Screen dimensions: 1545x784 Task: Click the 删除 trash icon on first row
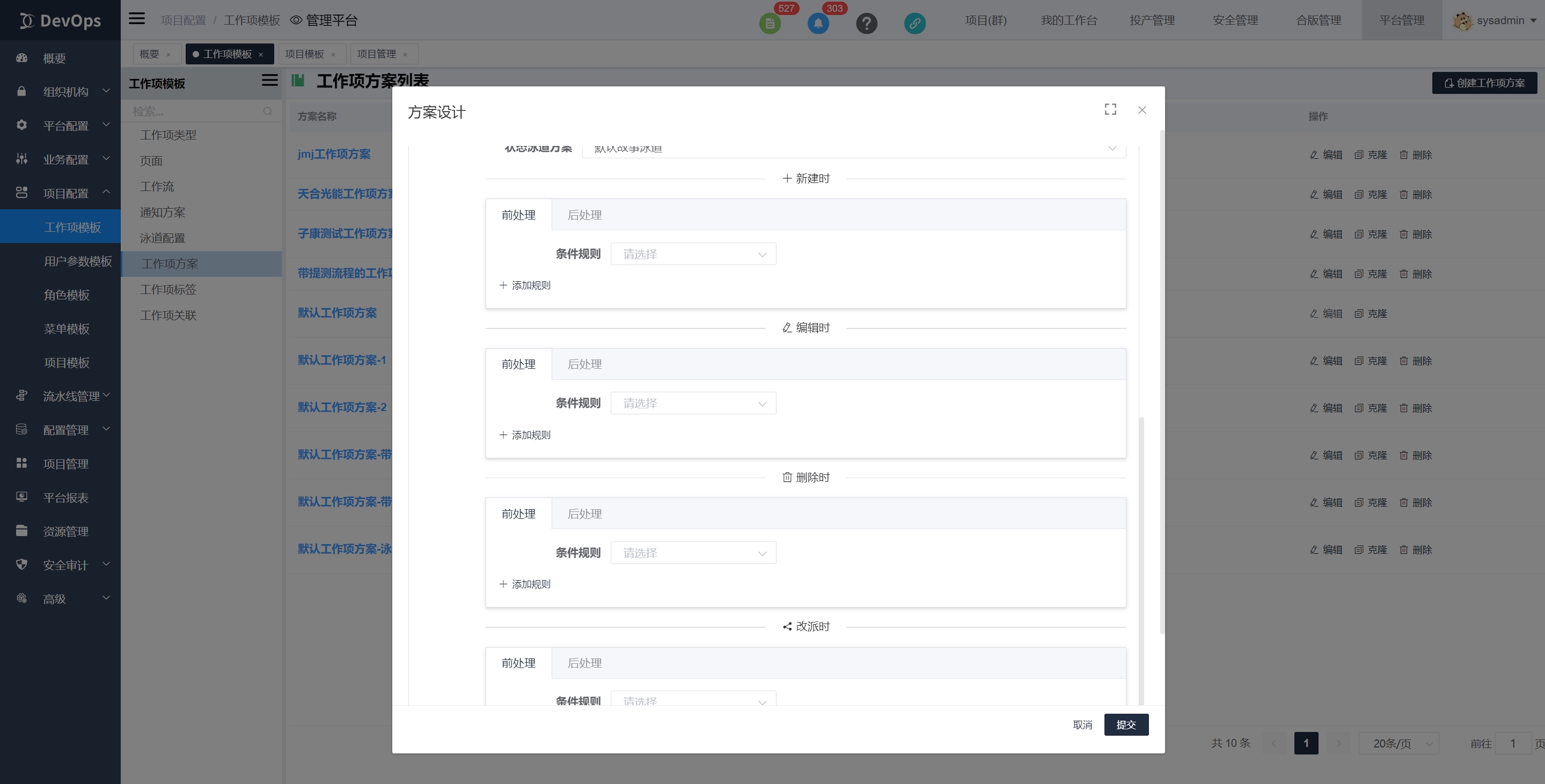(x=1403, y=154)
